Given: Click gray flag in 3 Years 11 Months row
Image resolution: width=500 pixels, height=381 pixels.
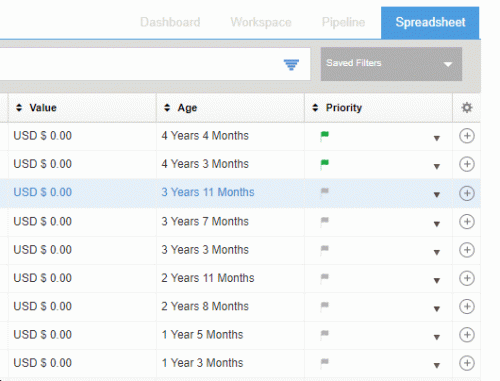Looking at the screenshot, I should pos(324,192).
